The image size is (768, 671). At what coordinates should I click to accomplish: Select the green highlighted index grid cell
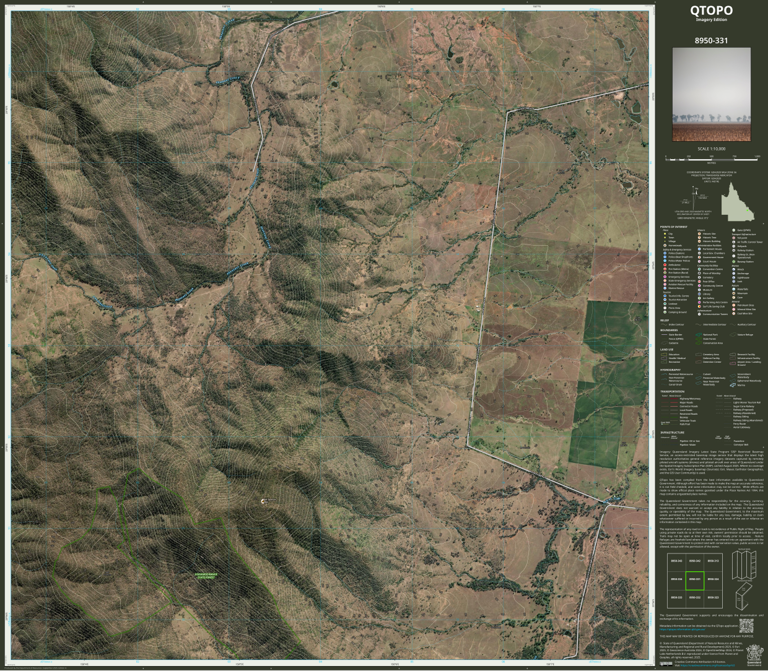tap(695, 581)
